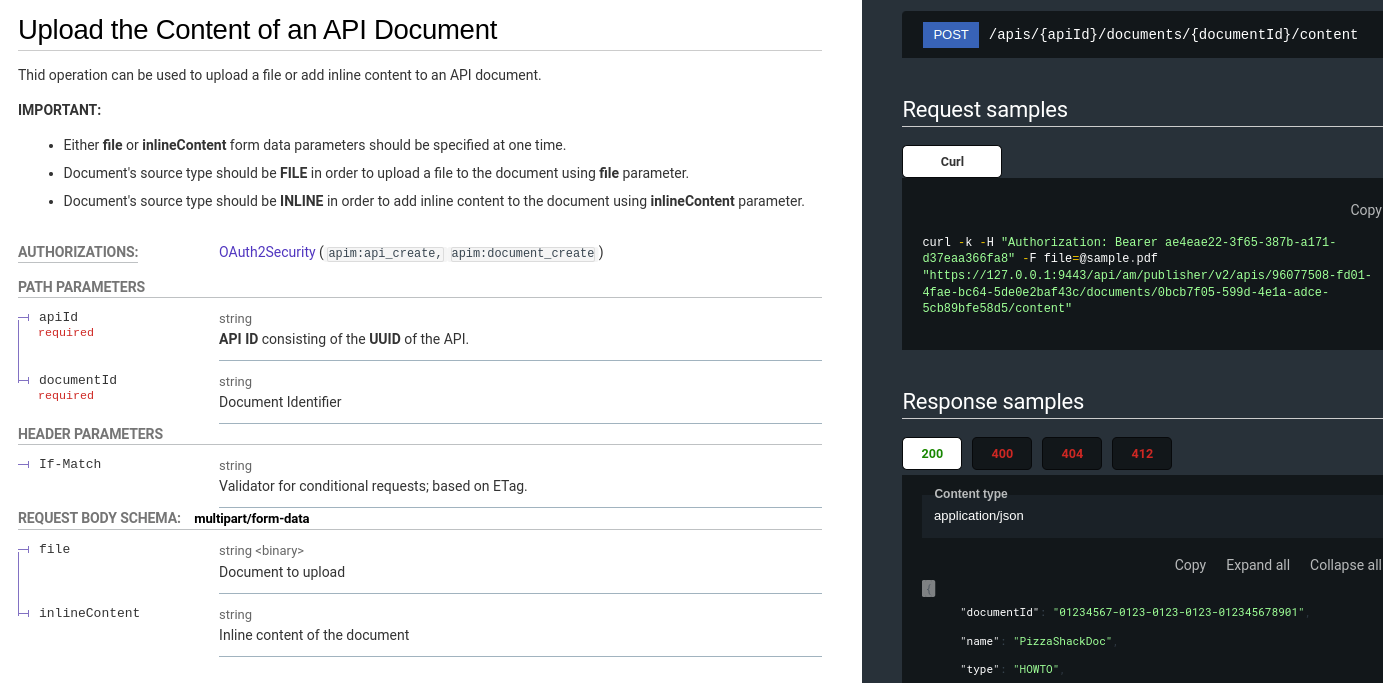The width and height of the screenshot is (1383, 683).
Task: Select the apim:api_create scope
Action: (x=385, y=253)
